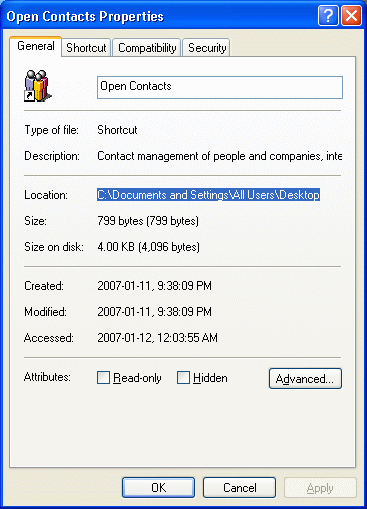Click the Open Contacts shortcut icon
Screen dimensions: 367x509
(x=37, y=86)
